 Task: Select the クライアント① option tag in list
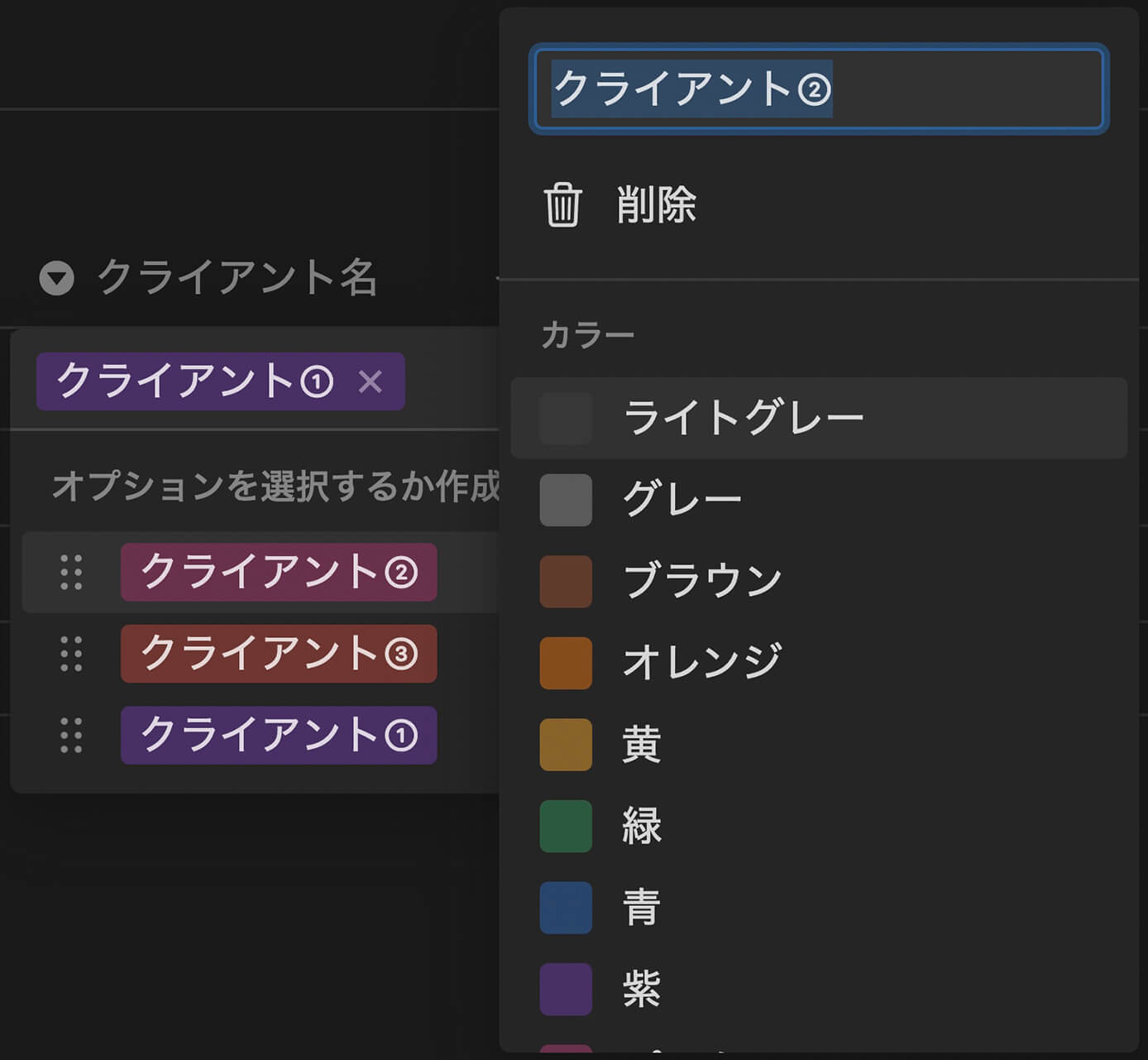(x=279, y=735)
